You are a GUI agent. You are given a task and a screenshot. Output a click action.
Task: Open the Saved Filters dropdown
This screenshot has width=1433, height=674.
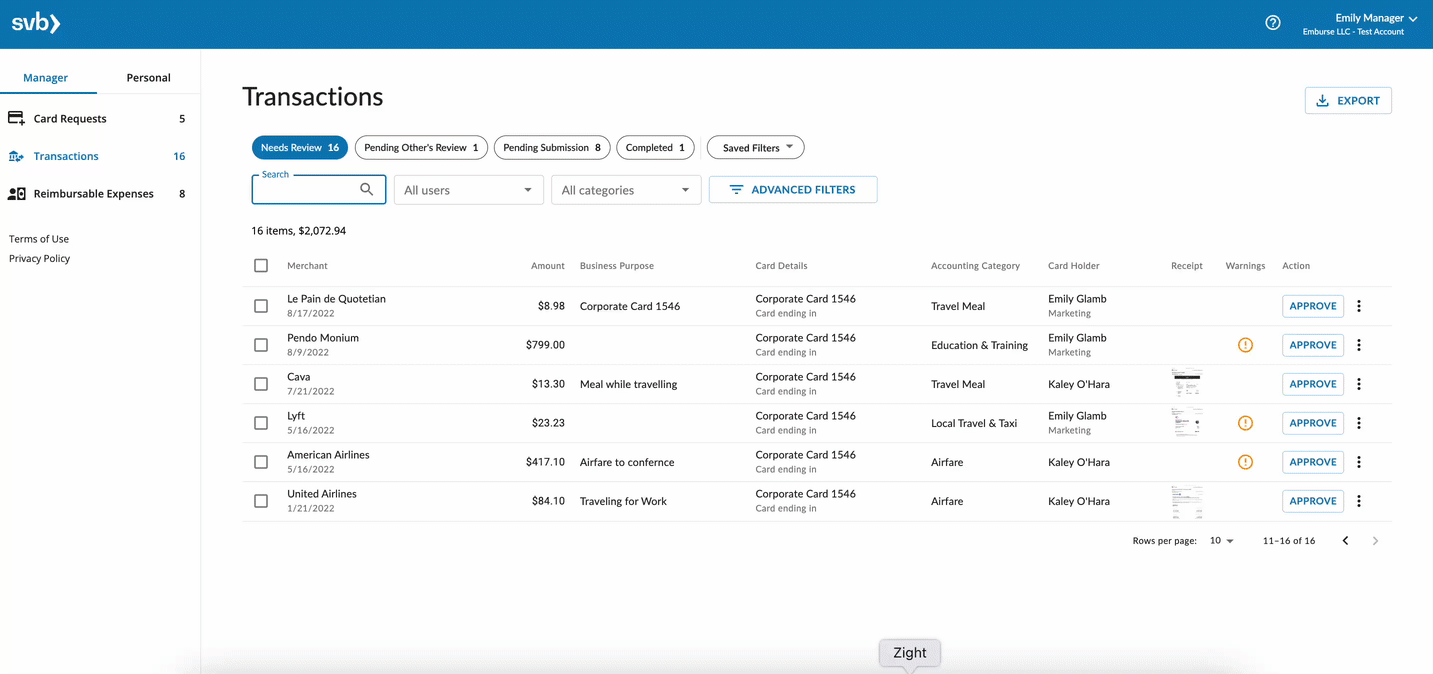click(756, 148)
